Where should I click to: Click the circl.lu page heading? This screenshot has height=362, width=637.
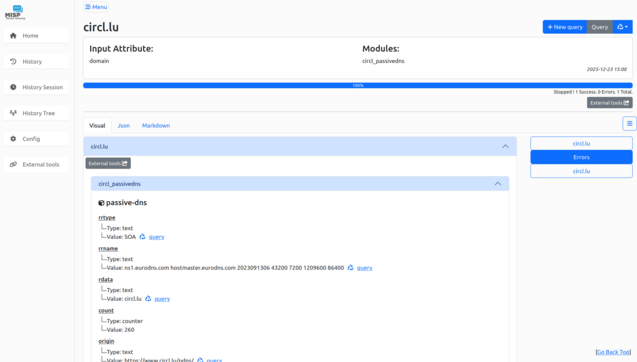(101, 27)
